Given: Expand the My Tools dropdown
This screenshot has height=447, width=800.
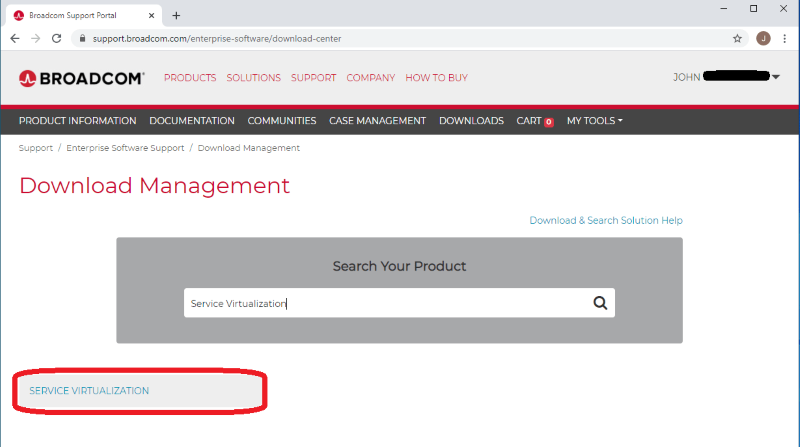Looking at the screenshot, I should tap(594, 121).
